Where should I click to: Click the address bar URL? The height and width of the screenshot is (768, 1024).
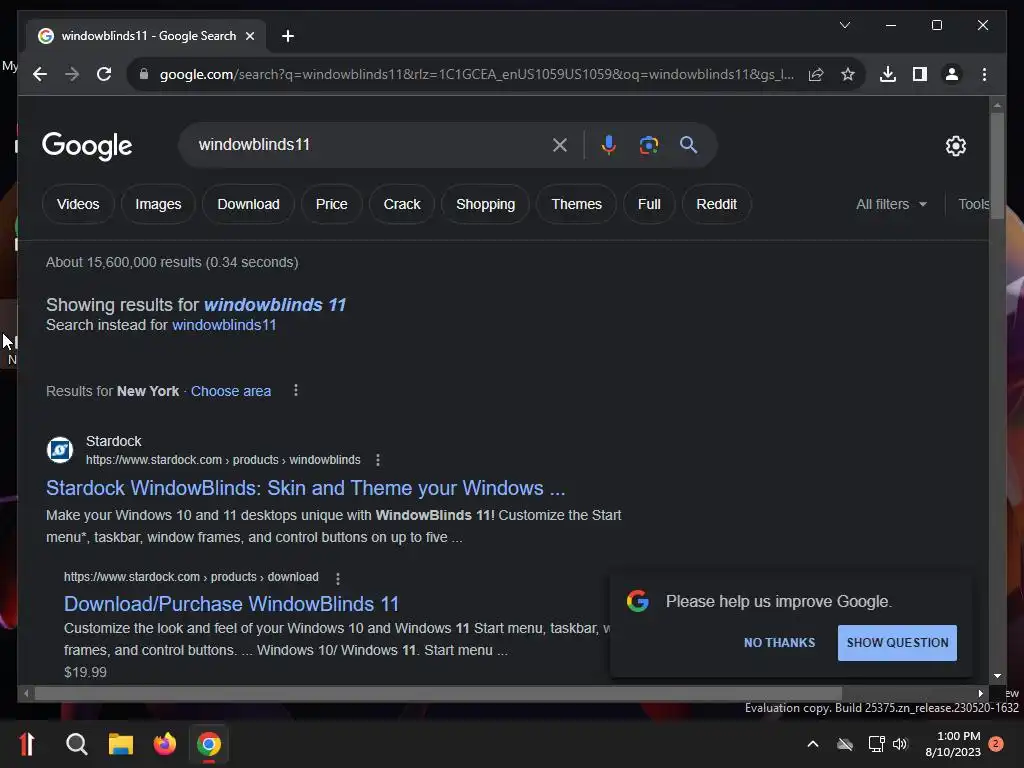pyautogui.click(x=477, y=74)
